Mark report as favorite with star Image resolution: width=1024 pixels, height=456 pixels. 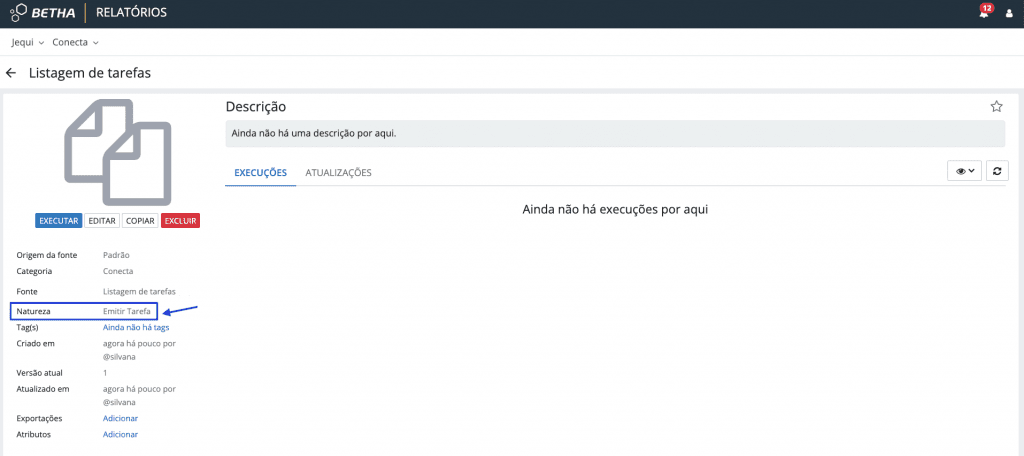[x=996, y=106]
